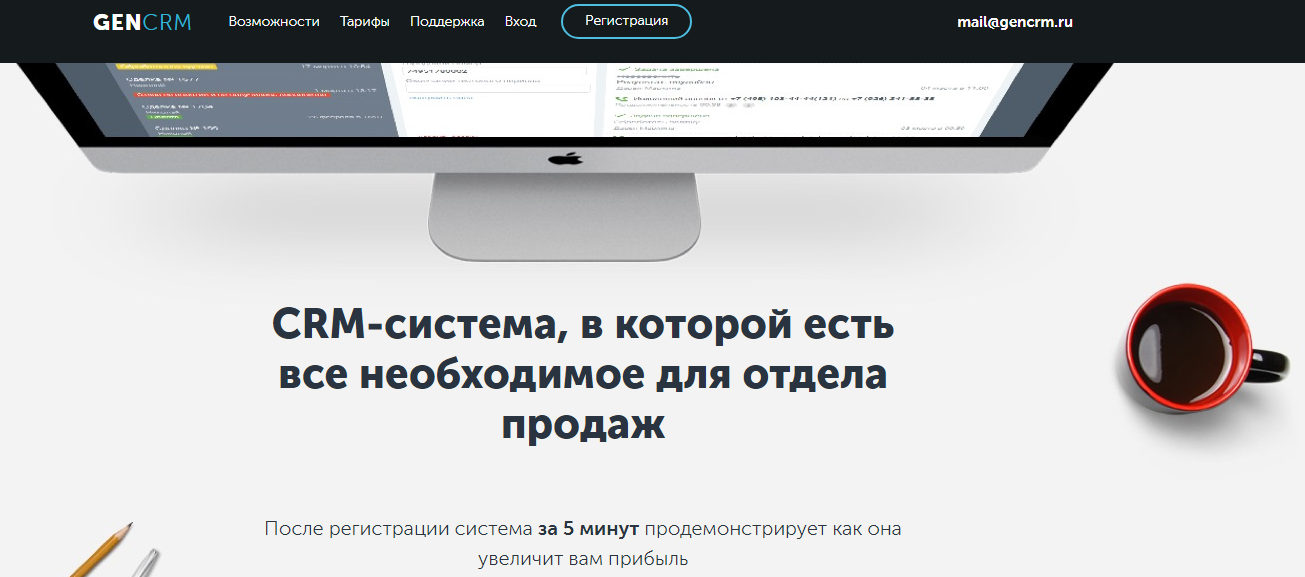Open the Возможности navigation item
The width and height of the screenshot is (1305, 577).
274,20
